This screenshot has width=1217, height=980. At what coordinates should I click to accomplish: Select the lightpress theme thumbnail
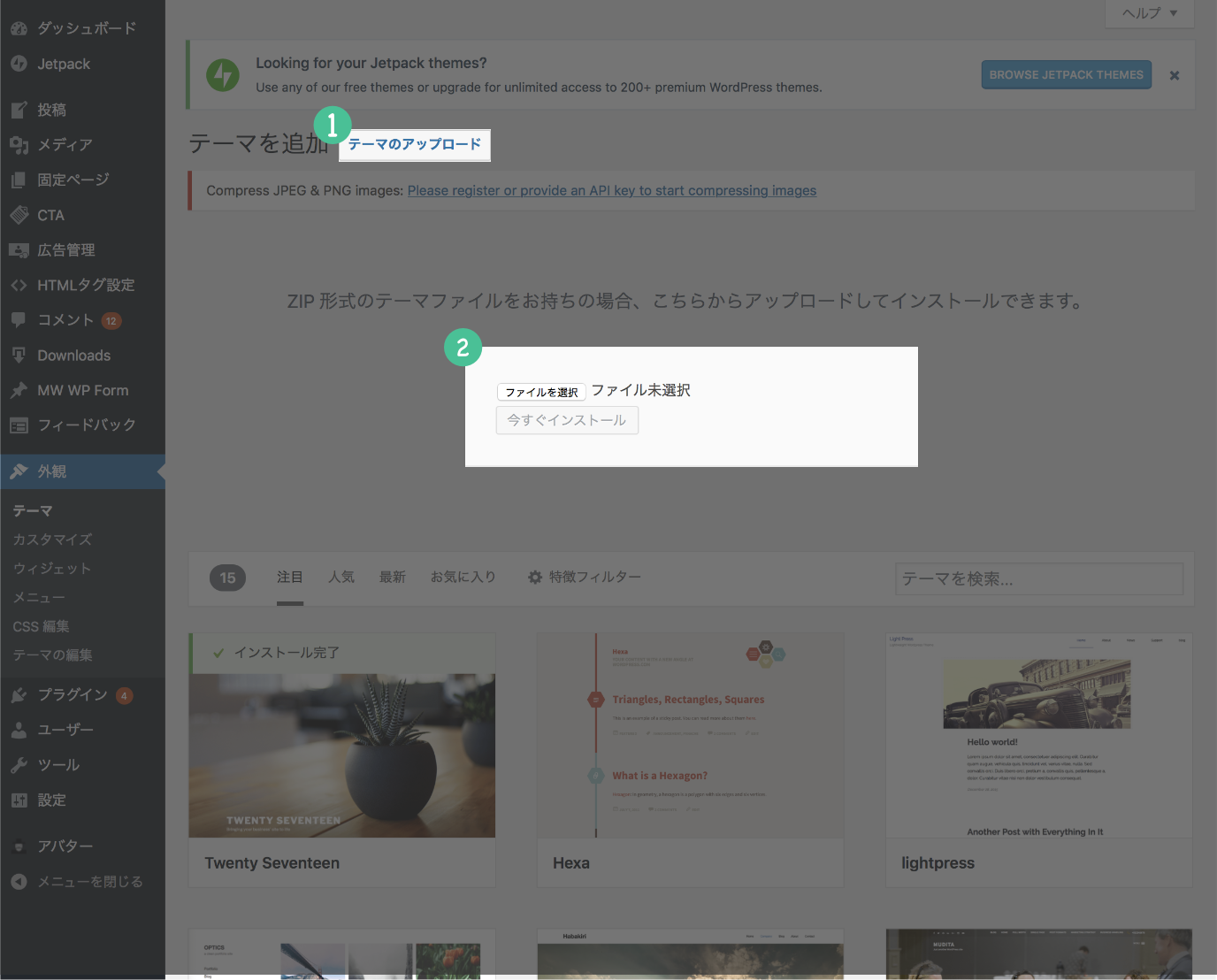pos(1039,735)
